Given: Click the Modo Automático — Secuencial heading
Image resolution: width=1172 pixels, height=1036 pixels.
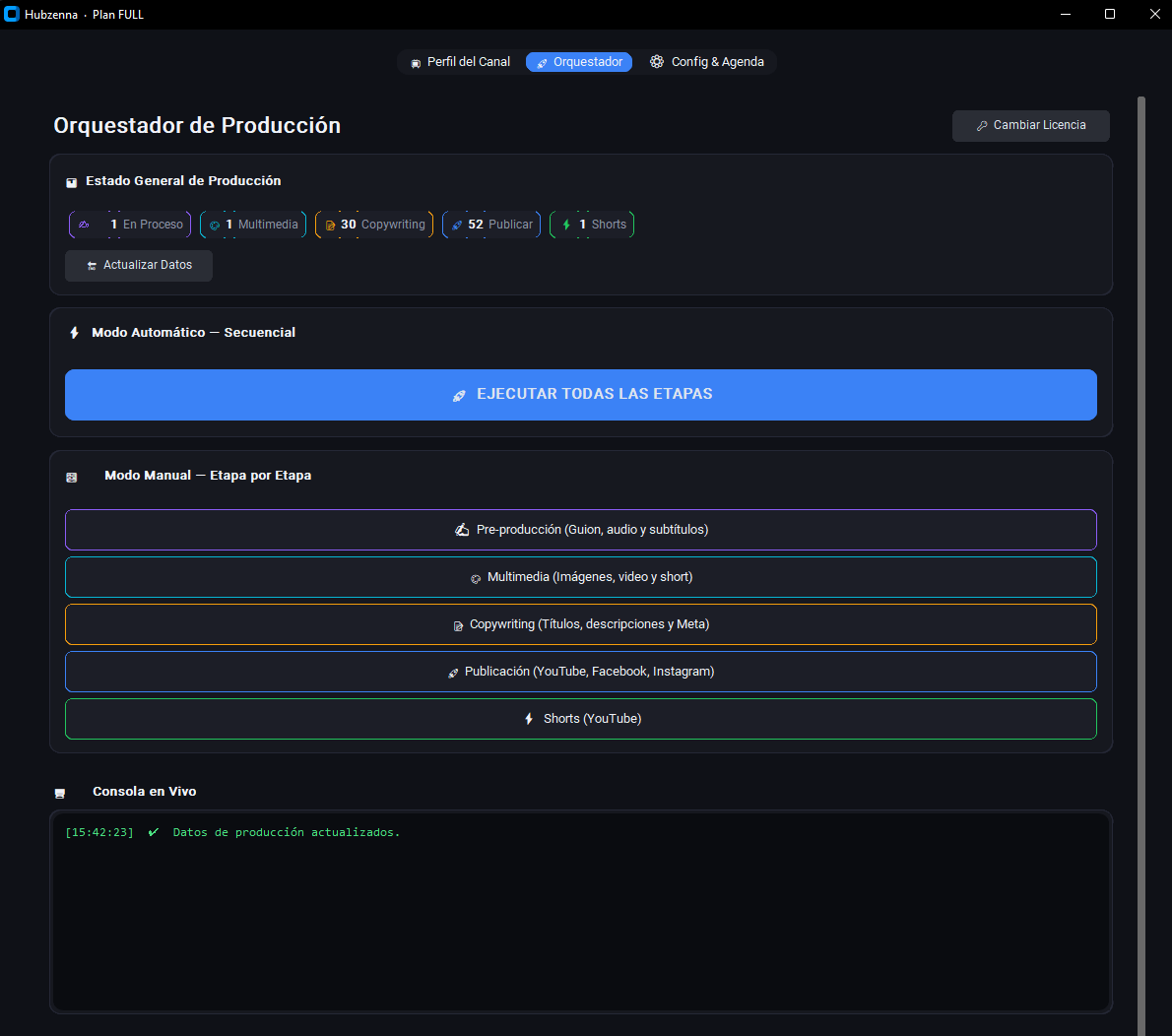Looking at the screenshot, I should pos(194,333).
